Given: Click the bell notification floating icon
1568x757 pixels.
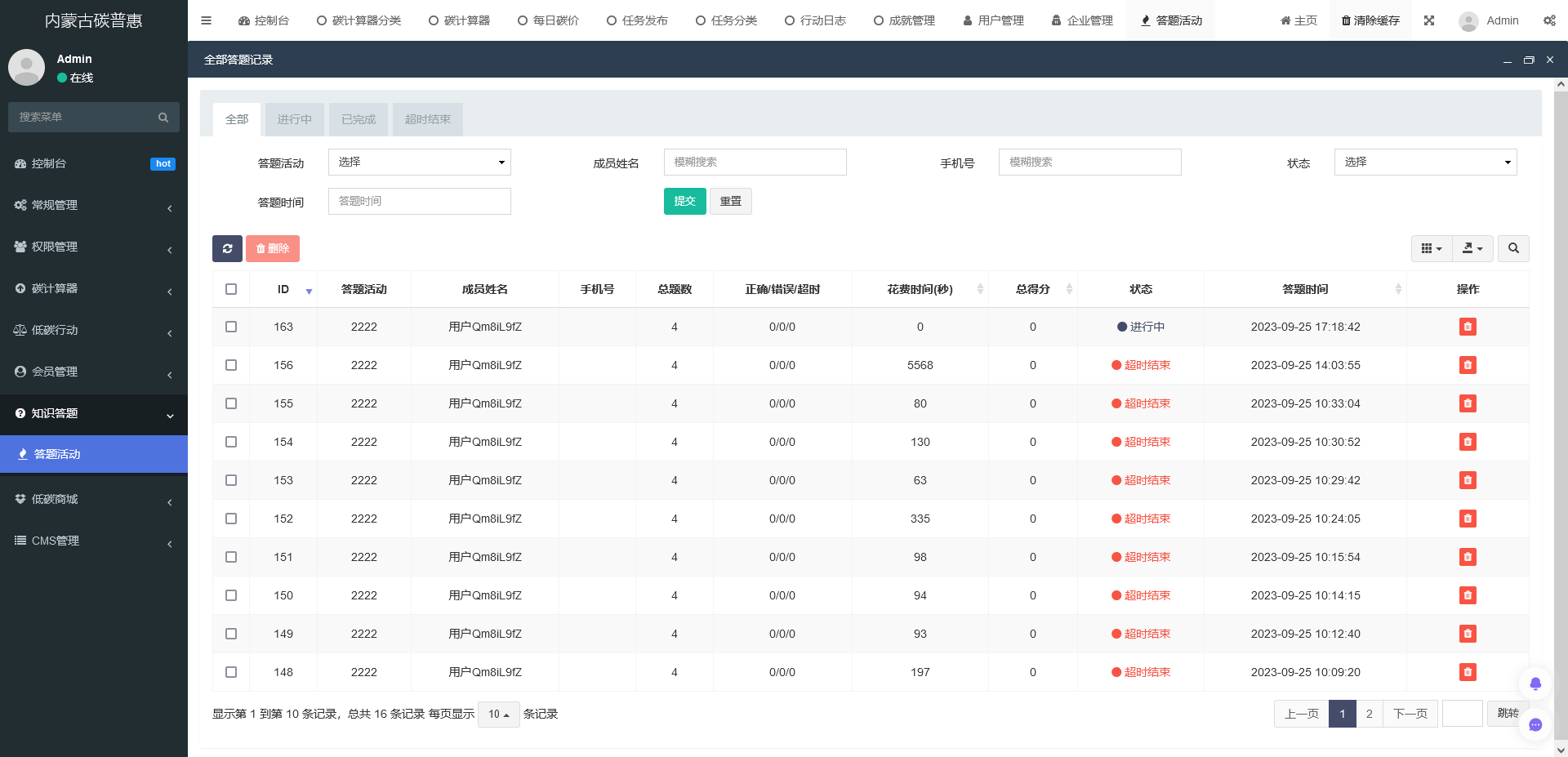Looking at the screenshot, I should pyautogui.click(x=1535, y=684).
